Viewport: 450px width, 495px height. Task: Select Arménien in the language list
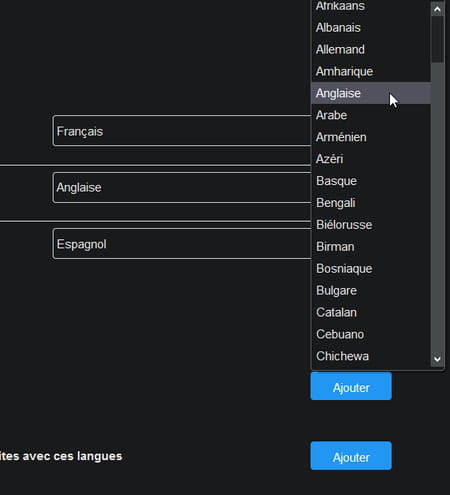[x=371, y=137]
